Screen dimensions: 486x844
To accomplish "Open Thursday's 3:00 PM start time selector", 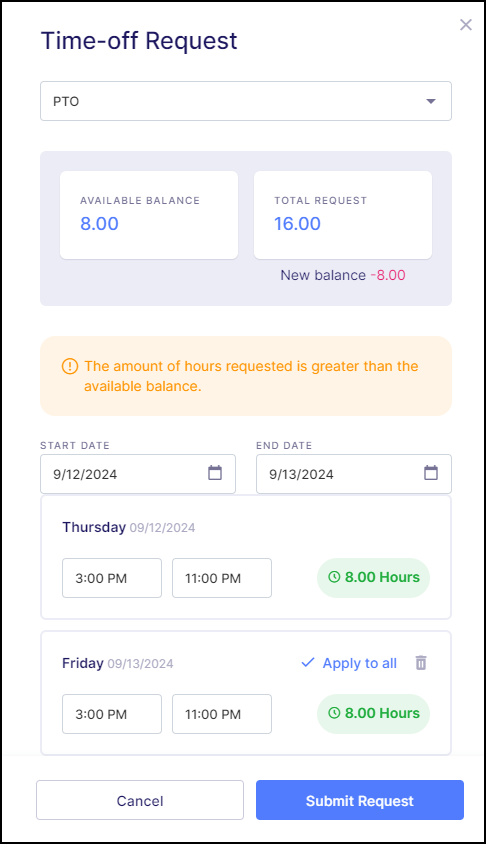I will tap(112, 578).
